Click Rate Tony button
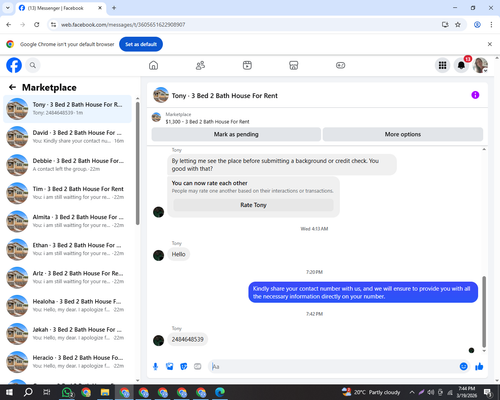 click(x=253, y=205)
